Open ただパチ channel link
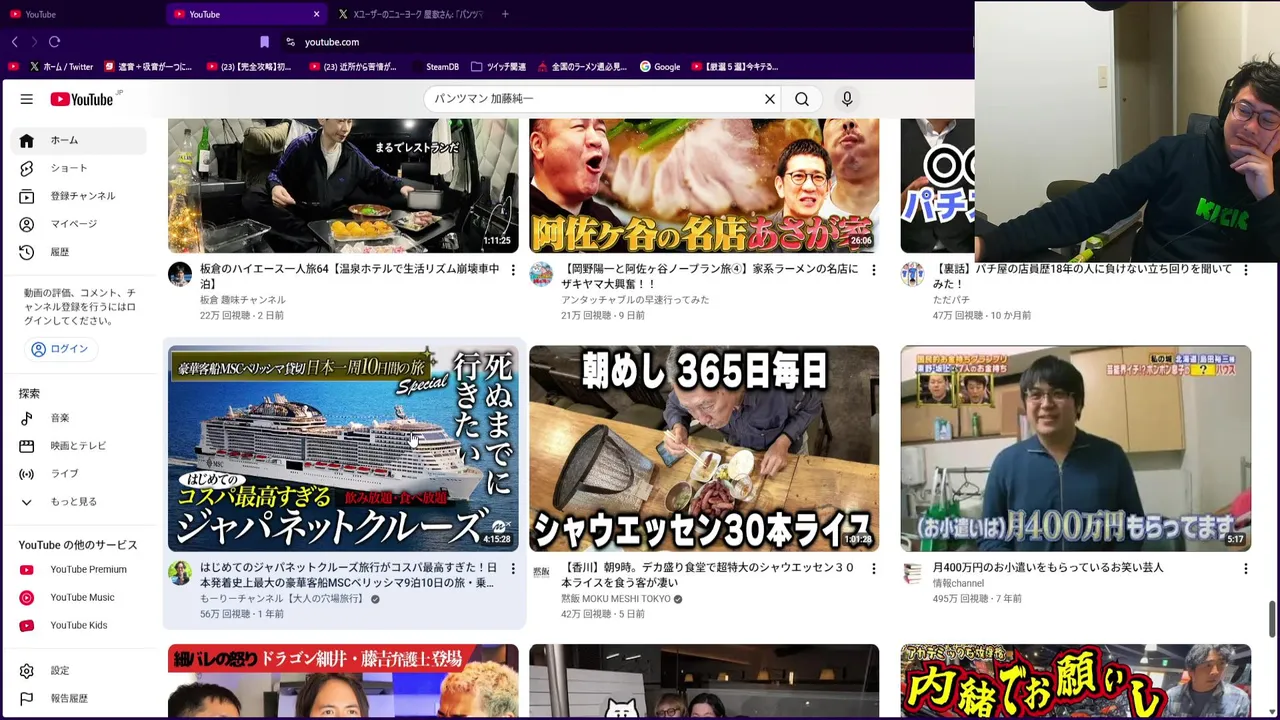Image resolution: width=1280 pixels, height=720 pixels. click(x=951, y=300)
